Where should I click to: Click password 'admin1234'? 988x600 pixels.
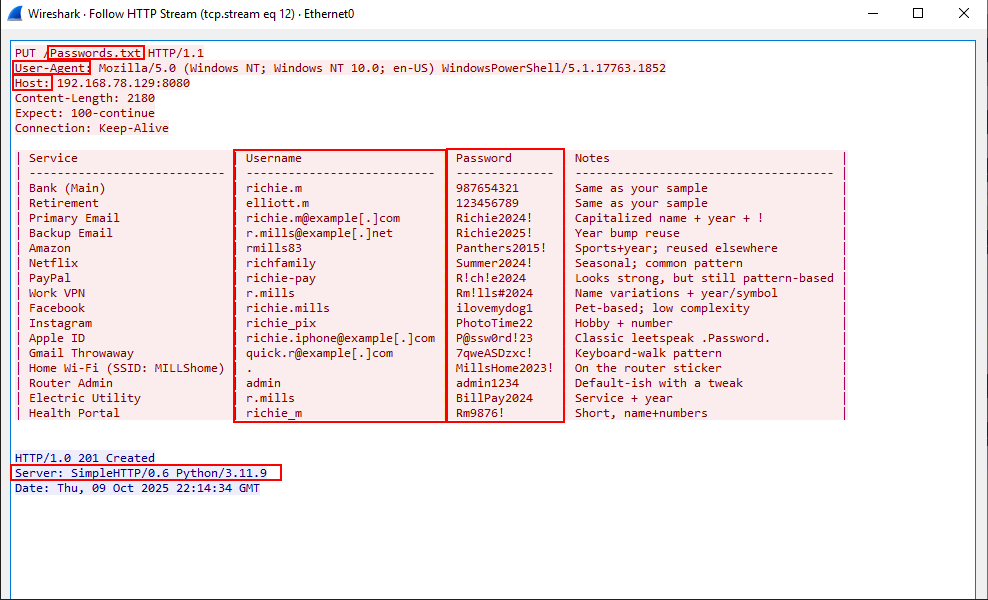pos(488,383)
